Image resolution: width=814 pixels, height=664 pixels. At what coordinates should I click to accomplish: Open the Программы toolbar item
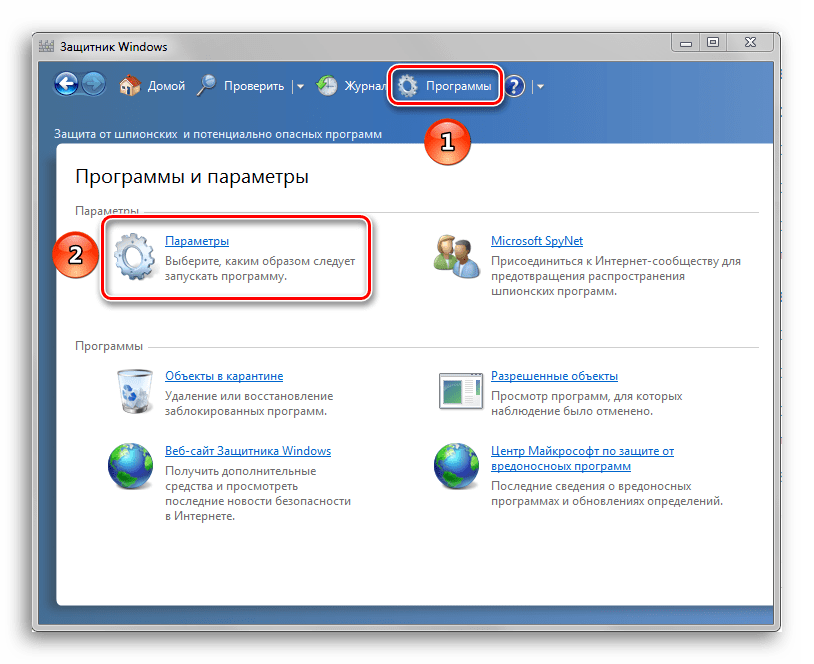(x=458, y=86)
